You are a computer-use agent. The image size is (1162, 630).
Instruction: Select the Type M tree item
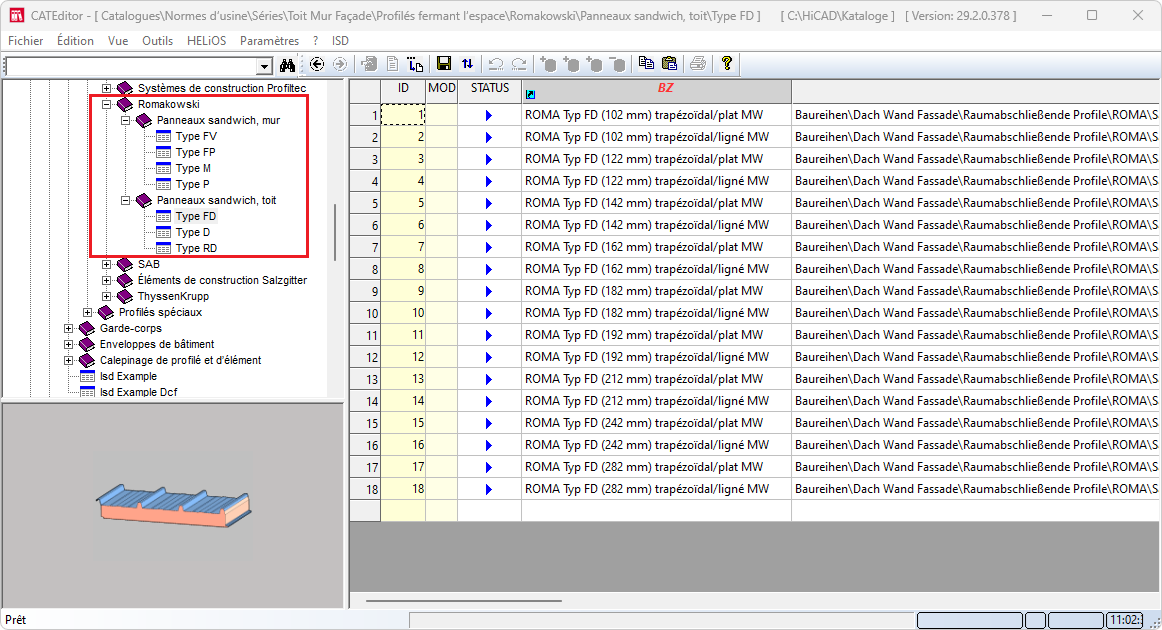click(x=193, y=168)
